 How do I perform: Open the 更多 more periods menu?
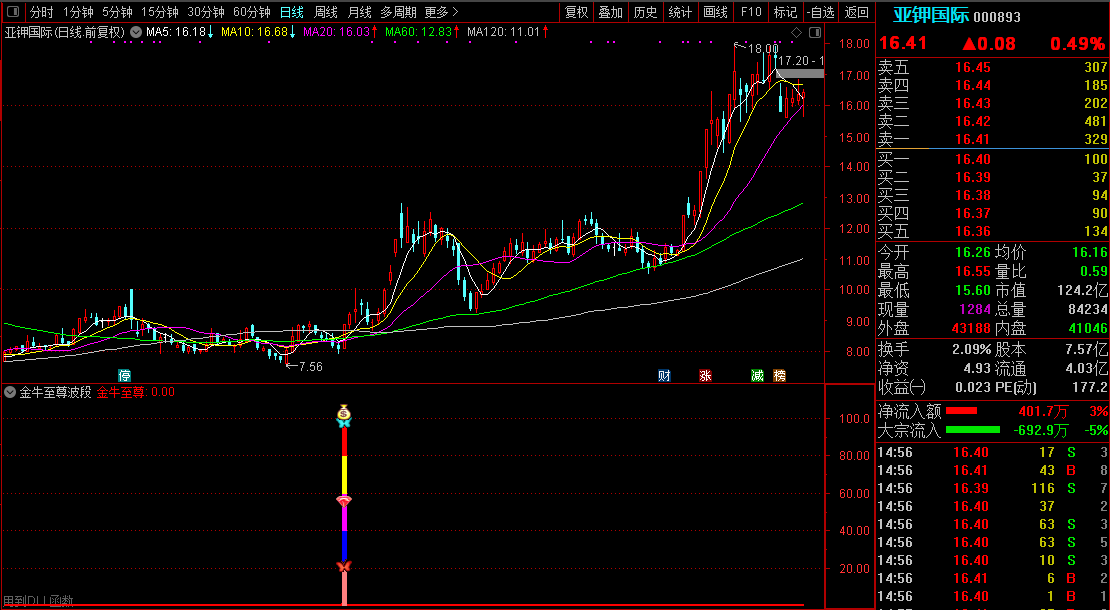[x=441, y=12]
